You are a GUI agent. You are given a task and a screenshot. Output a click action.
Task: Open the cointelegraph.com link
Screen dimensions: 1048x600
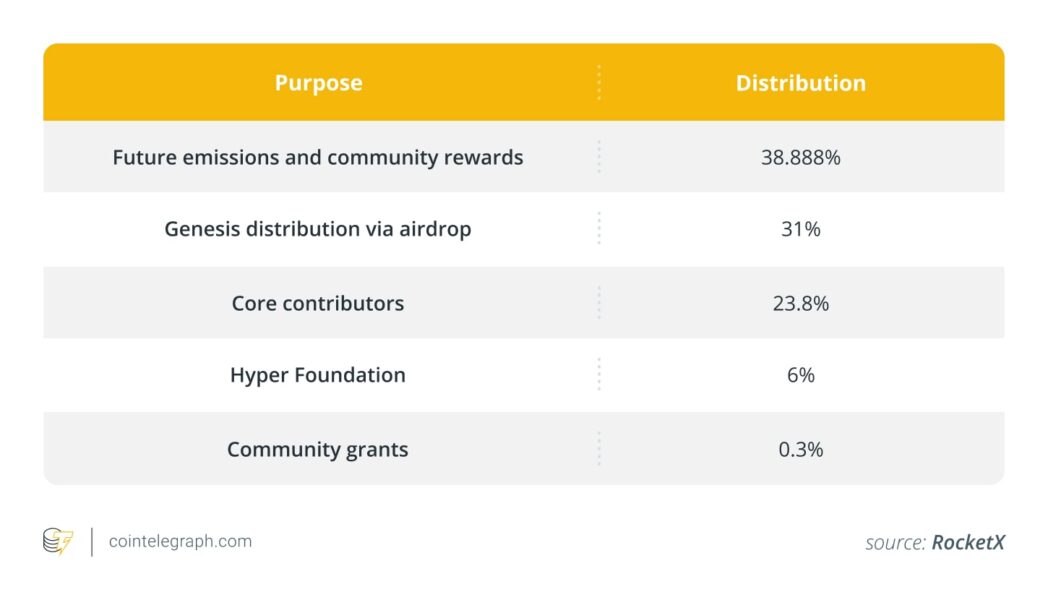180,542
